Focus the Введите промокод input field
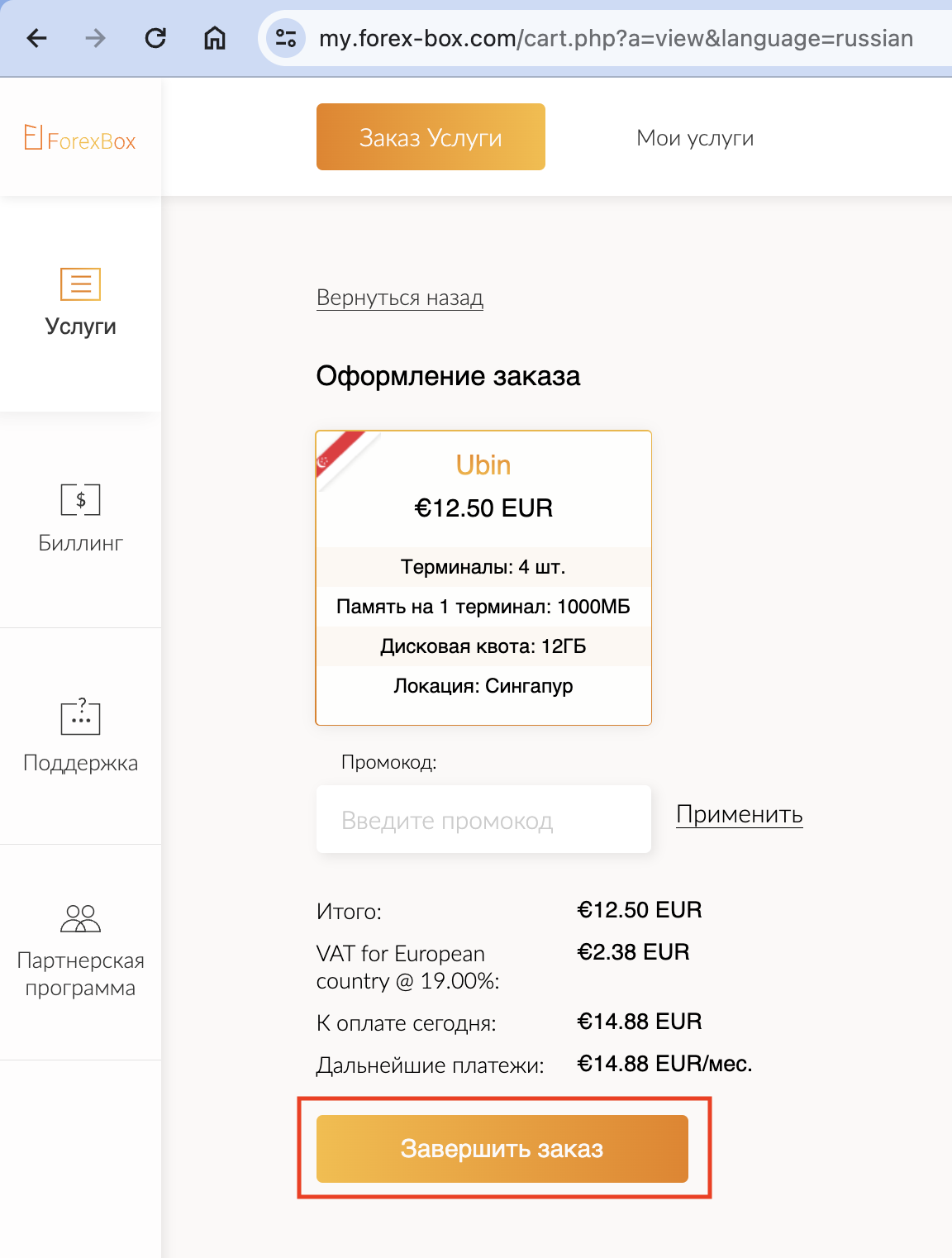This screenshot has height=1258, width=952. [x=483, y=820]
